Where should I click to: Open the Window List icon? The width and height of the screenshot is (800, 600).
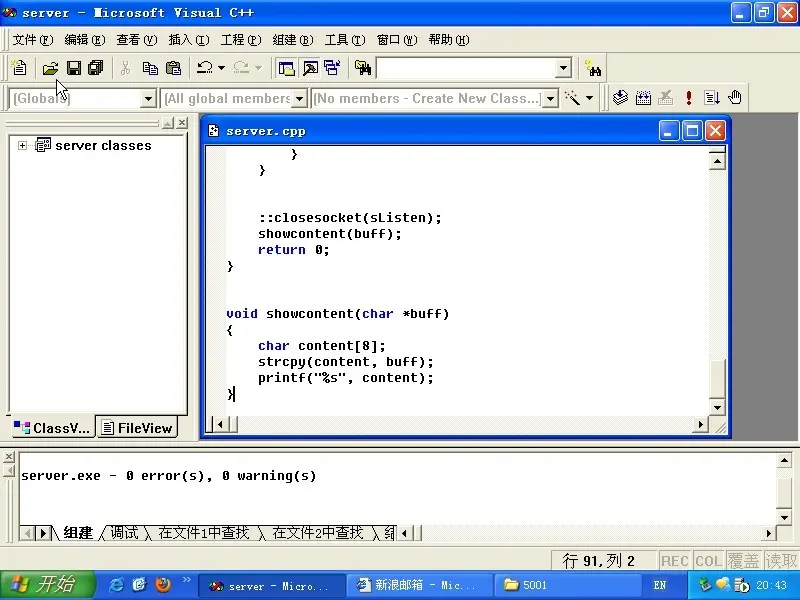click(x=332, y=68)
